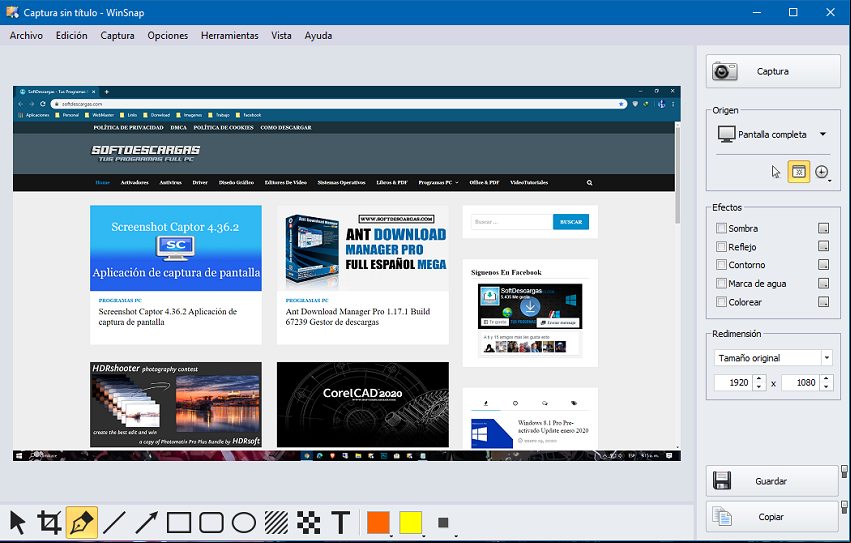Open Contorno effect settings
Screen dimensions: 851x543
pos(823,265)
